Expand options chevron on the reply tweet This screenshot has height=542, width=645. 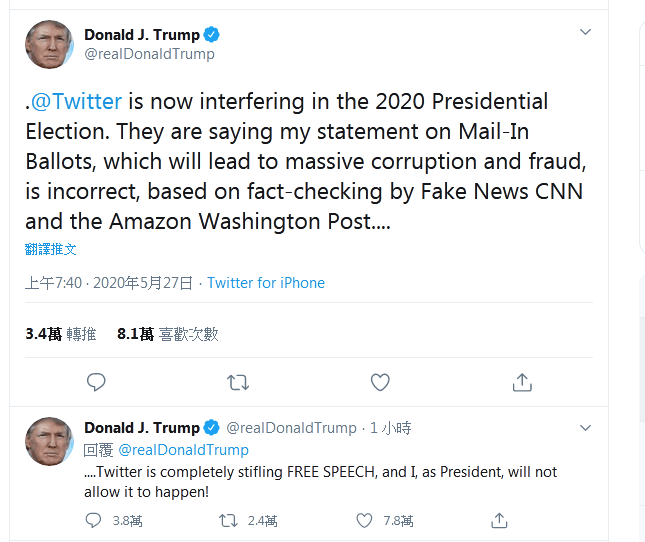586,427
